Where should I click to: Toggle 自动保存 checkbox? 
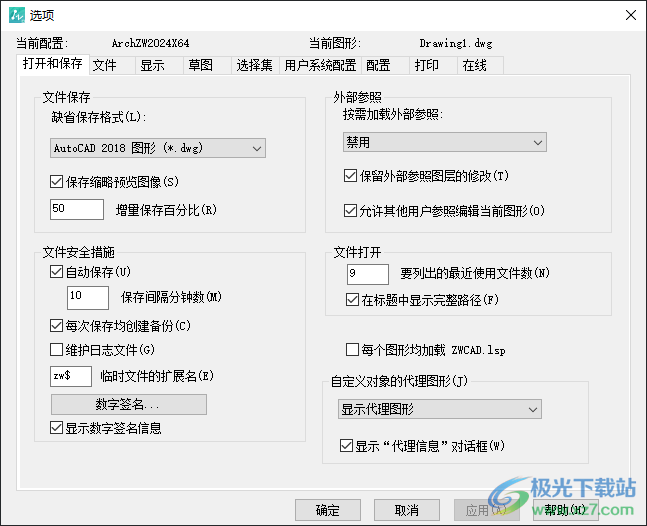(56, 272)
